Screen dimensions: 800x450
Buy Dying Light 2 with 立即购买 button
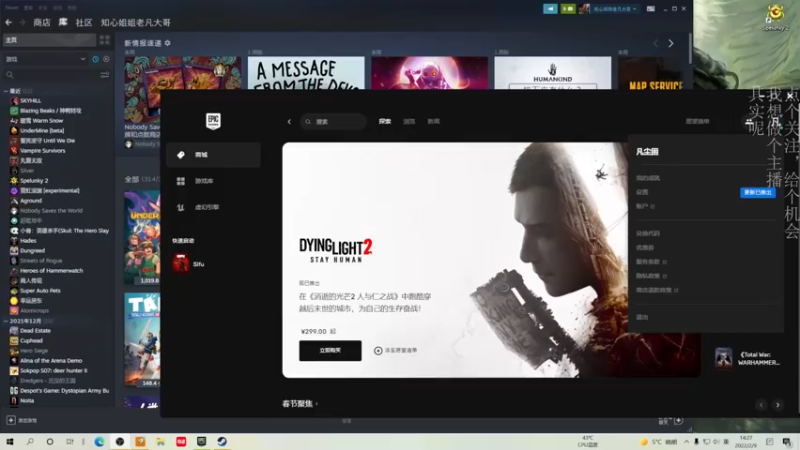tap(330, 351)
